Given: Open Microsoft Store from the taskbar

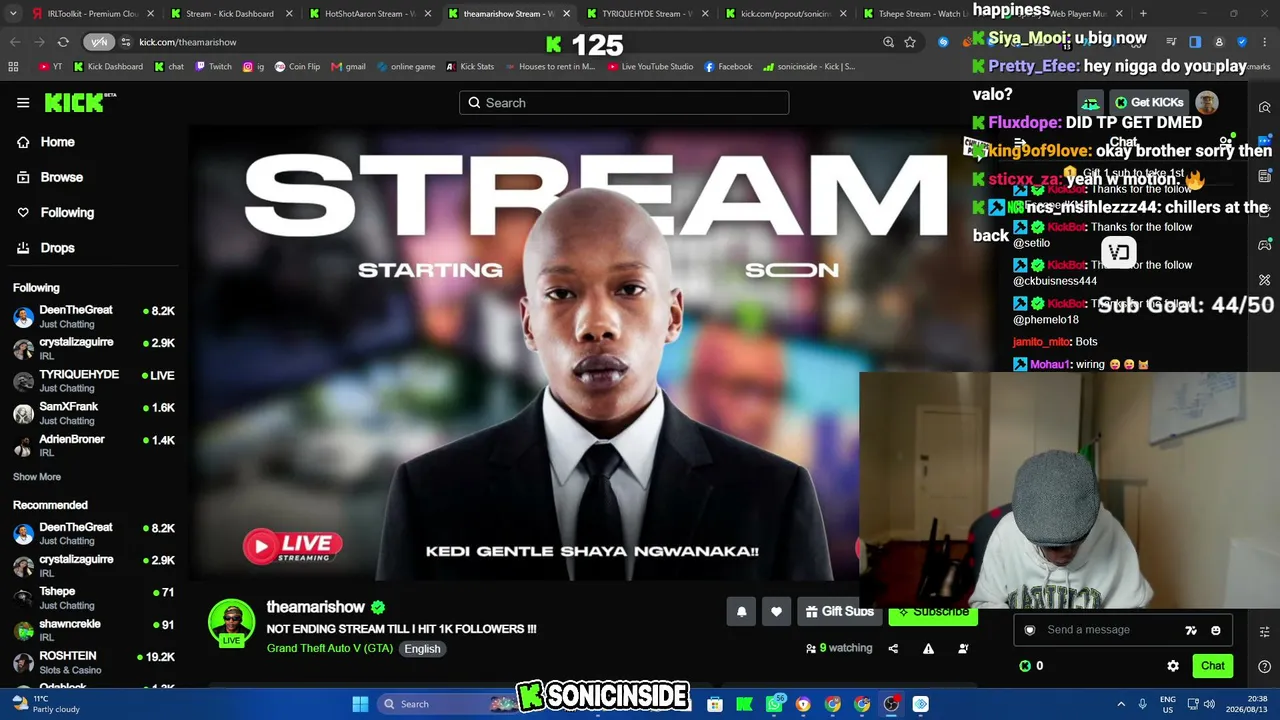Looking at the screenshot, I should point(714,704).
